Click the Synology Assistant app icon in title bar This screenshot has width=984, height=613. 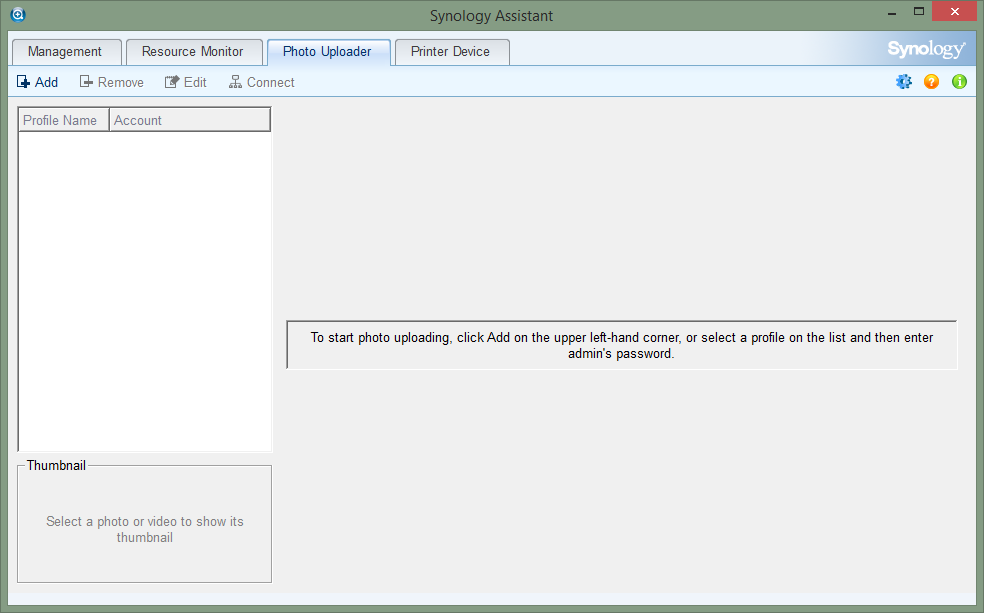pos(18,14)
